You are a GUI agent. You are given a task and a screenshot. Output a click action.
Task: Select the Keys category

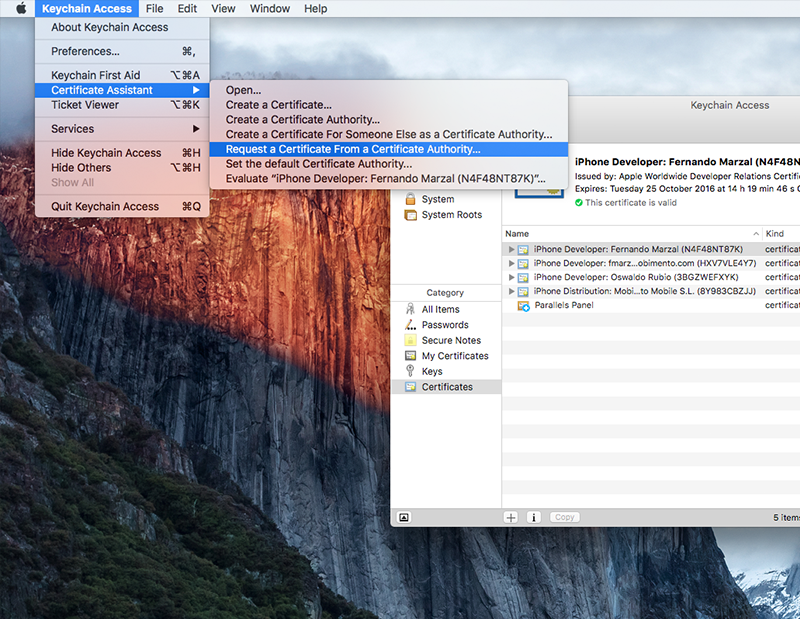(x=446, y=372)
